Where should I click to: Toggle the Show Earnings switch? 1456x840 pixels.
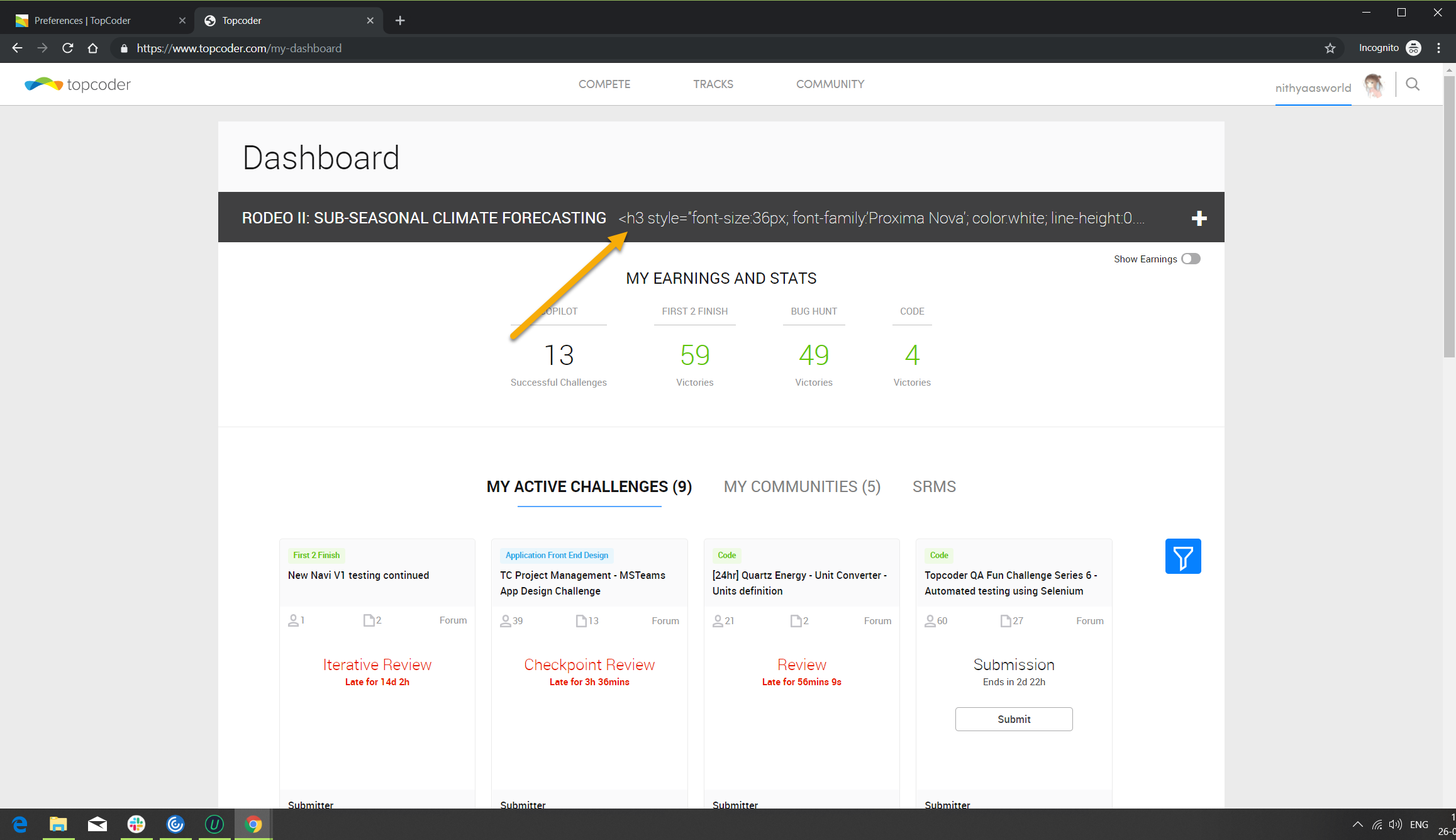(1190, 259)
